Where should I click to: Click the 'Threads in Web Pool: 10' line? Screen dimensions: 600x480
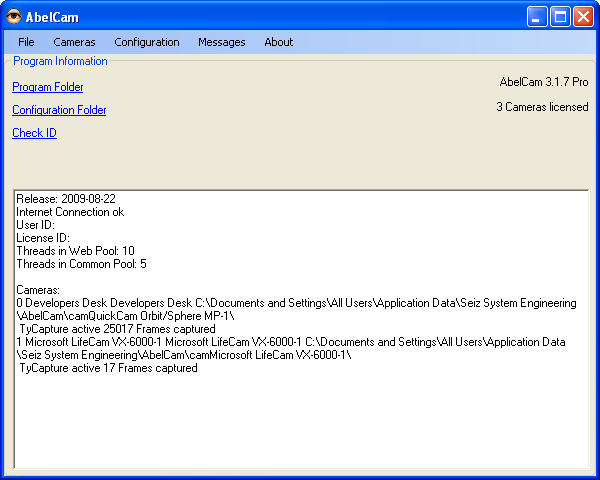click(75, 251)
